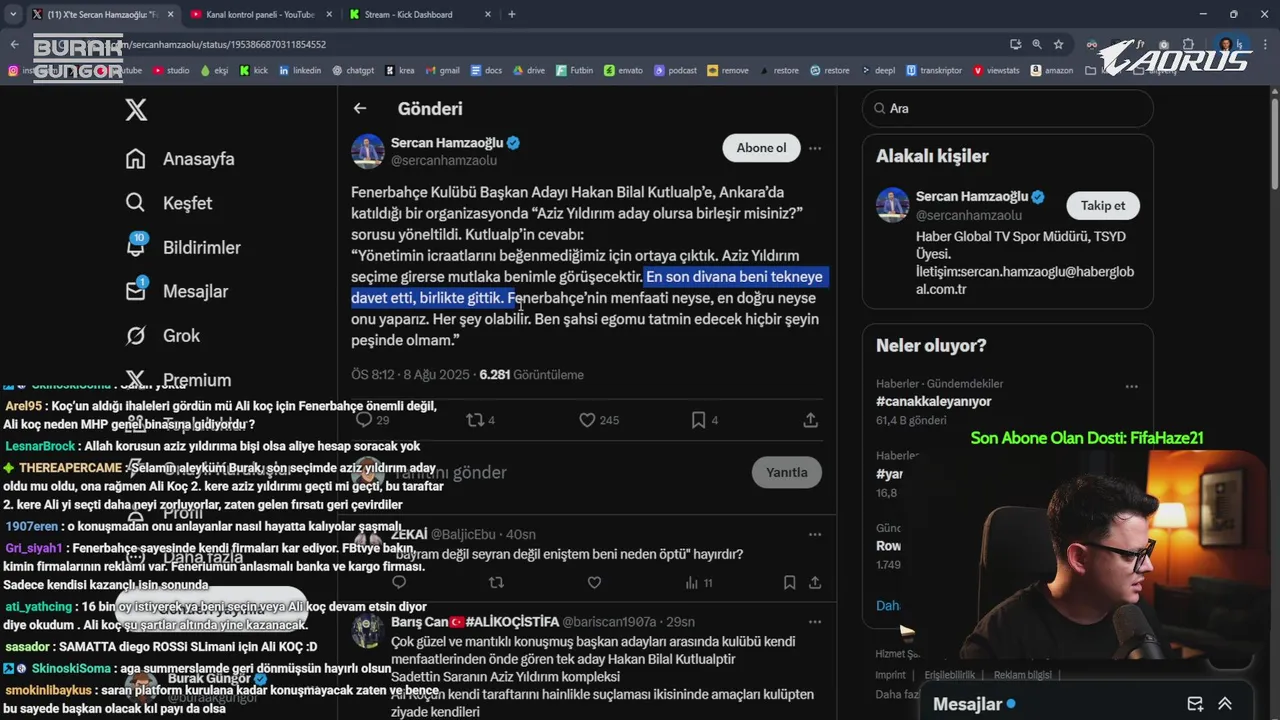
Task: Open the post's three-dot more menu
Action: point(815,148)
